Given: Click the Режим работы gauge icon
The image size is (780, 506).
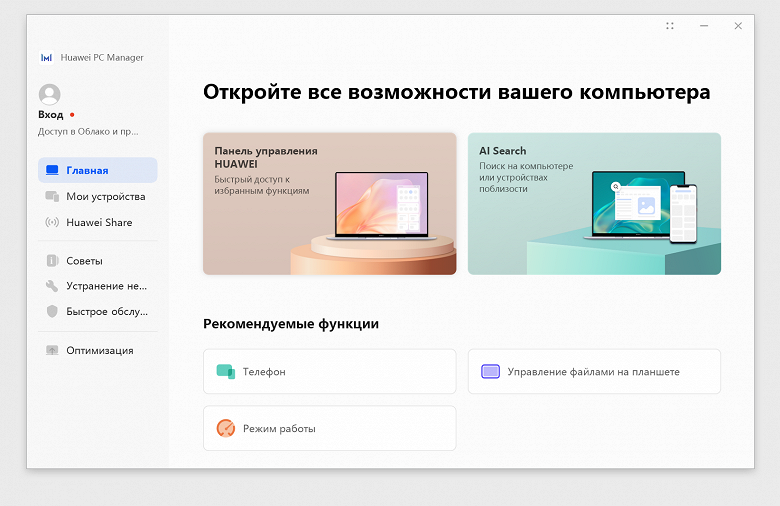Looking at the screenshot, I should point(226,428).
